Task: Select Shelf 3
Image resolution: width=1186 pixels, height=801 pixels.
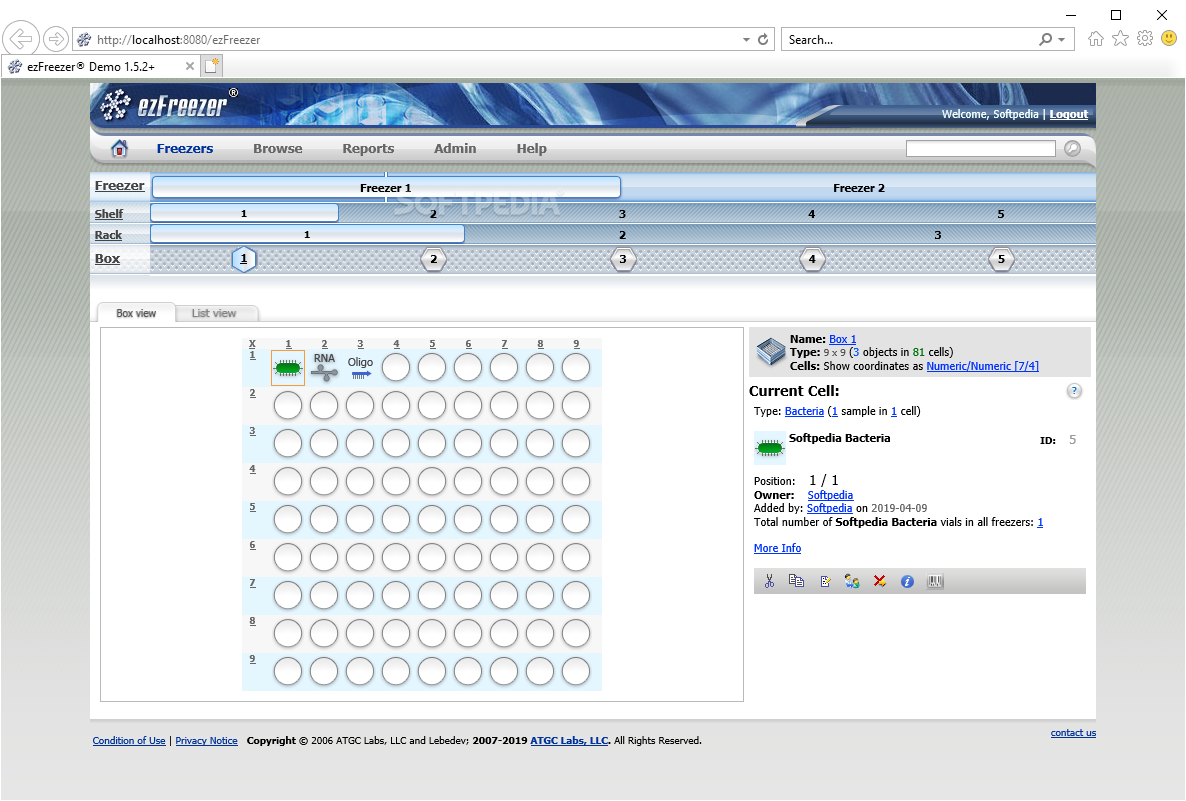Action: pos(622,214)
